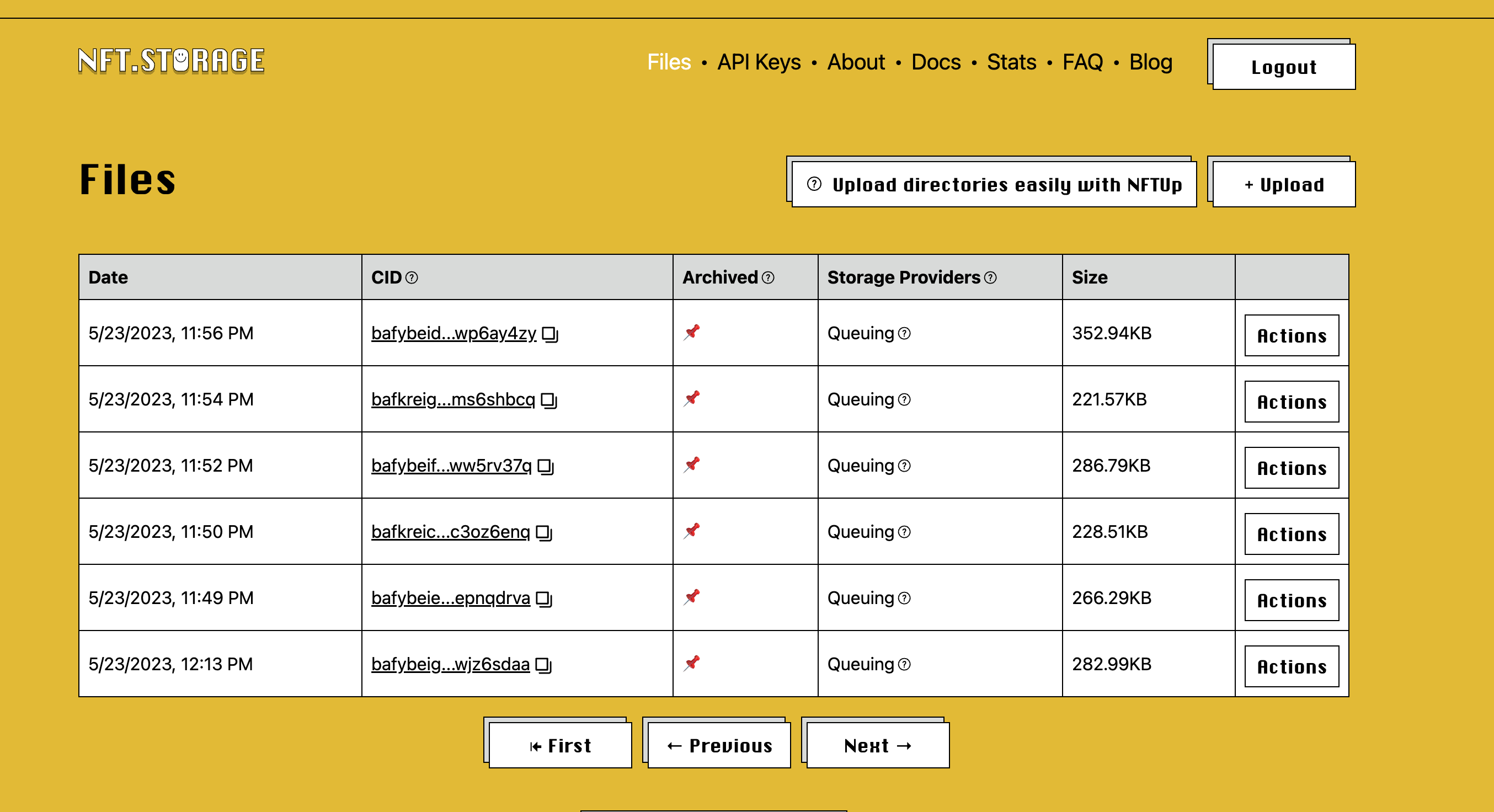
Task: Click the pin icon in the 11:52 PM row
Action: [x=691, y=464]
